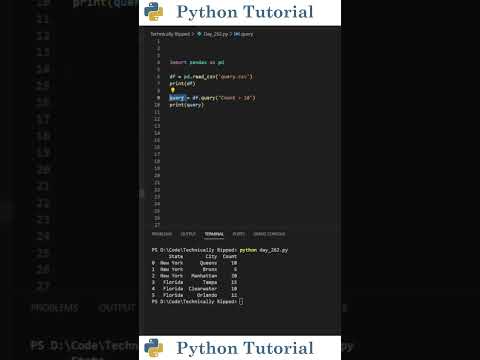
Task: Click the pd.read_csv code line
Action: (211, 77)
